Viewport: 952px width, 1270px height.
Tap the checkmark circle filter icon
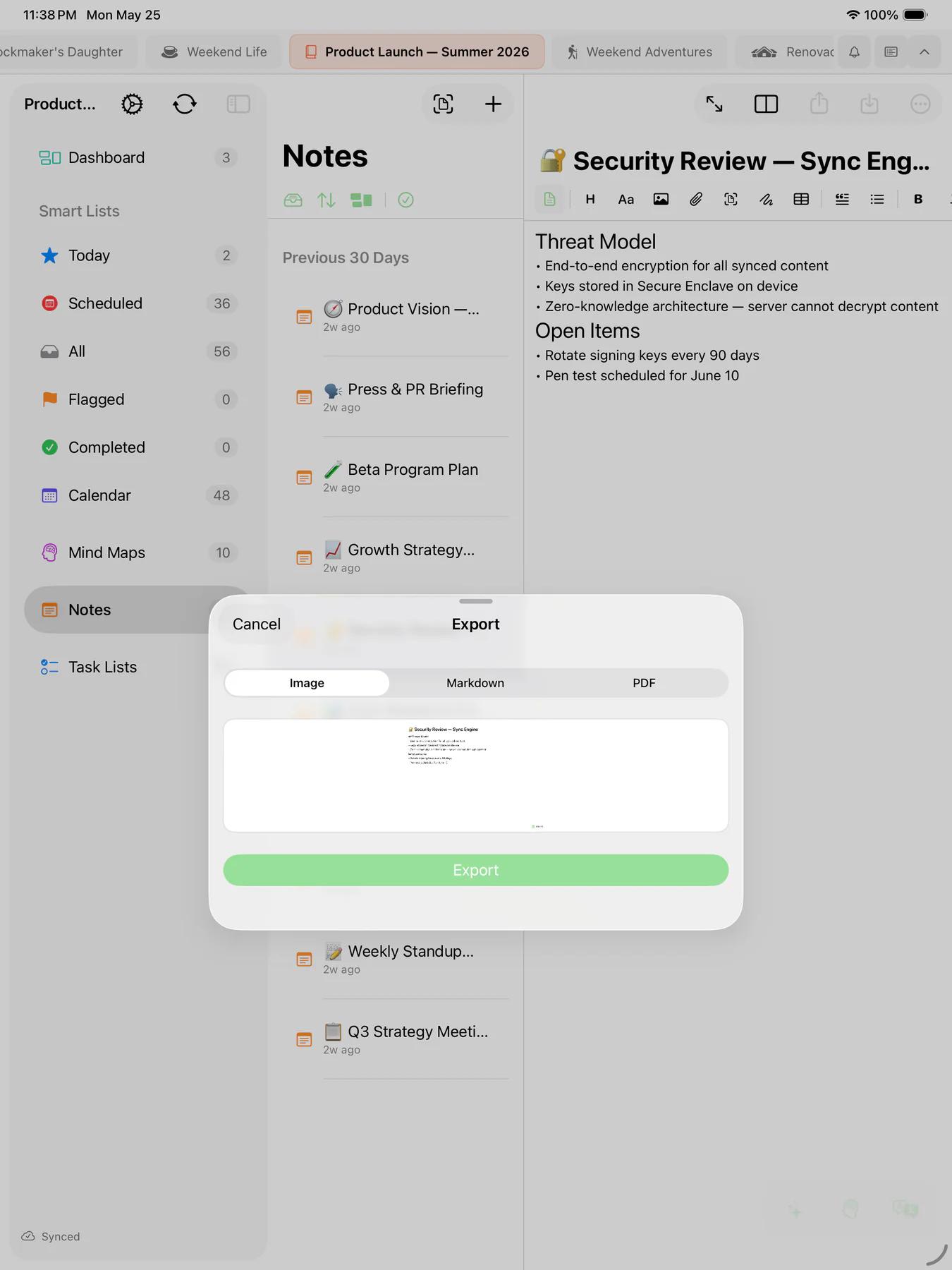405,200
